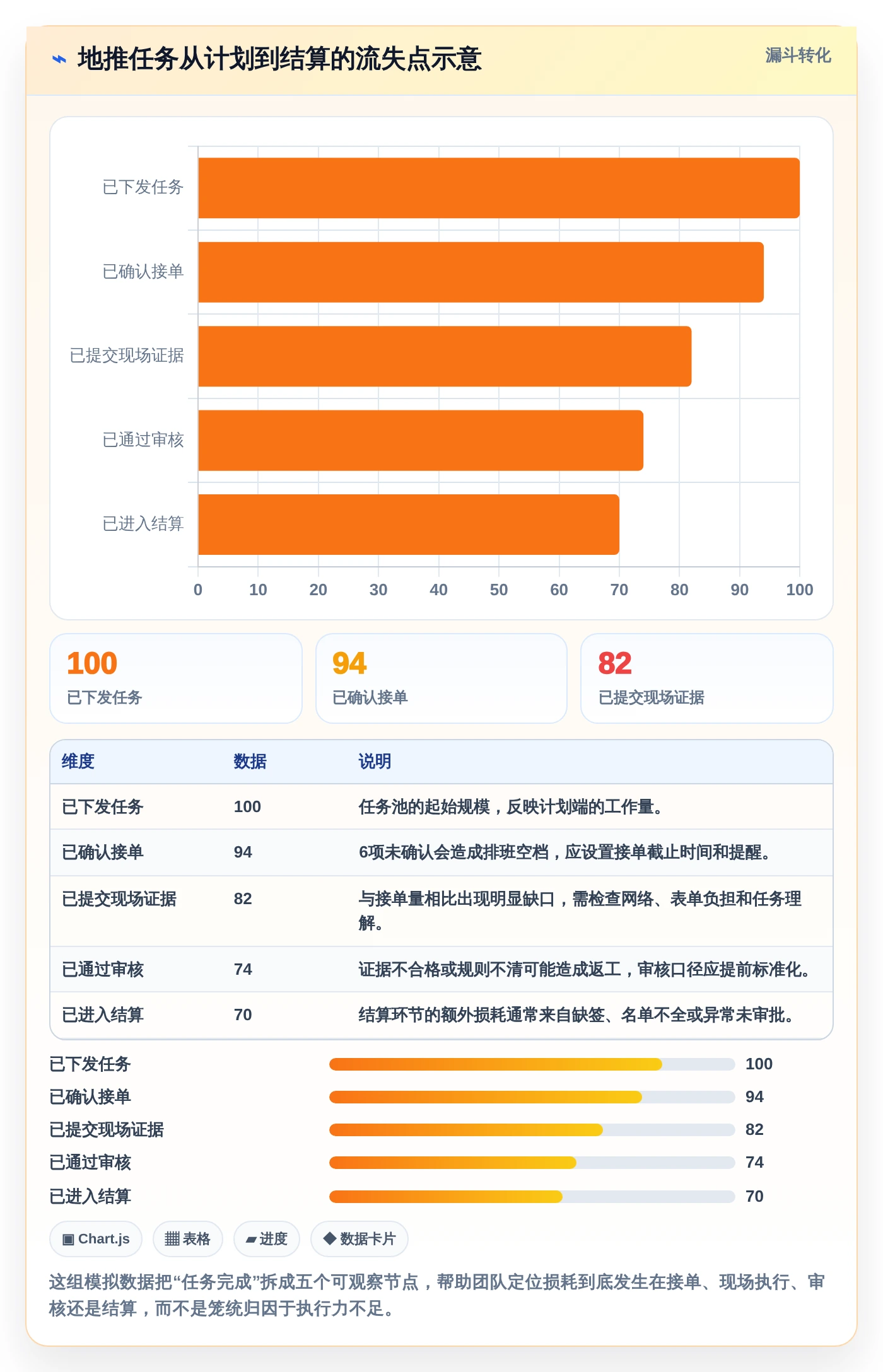Screen dimensions: 883x1372
Task: Click the 已提交现场证据 progress bar
Action: pos(532,1130)
